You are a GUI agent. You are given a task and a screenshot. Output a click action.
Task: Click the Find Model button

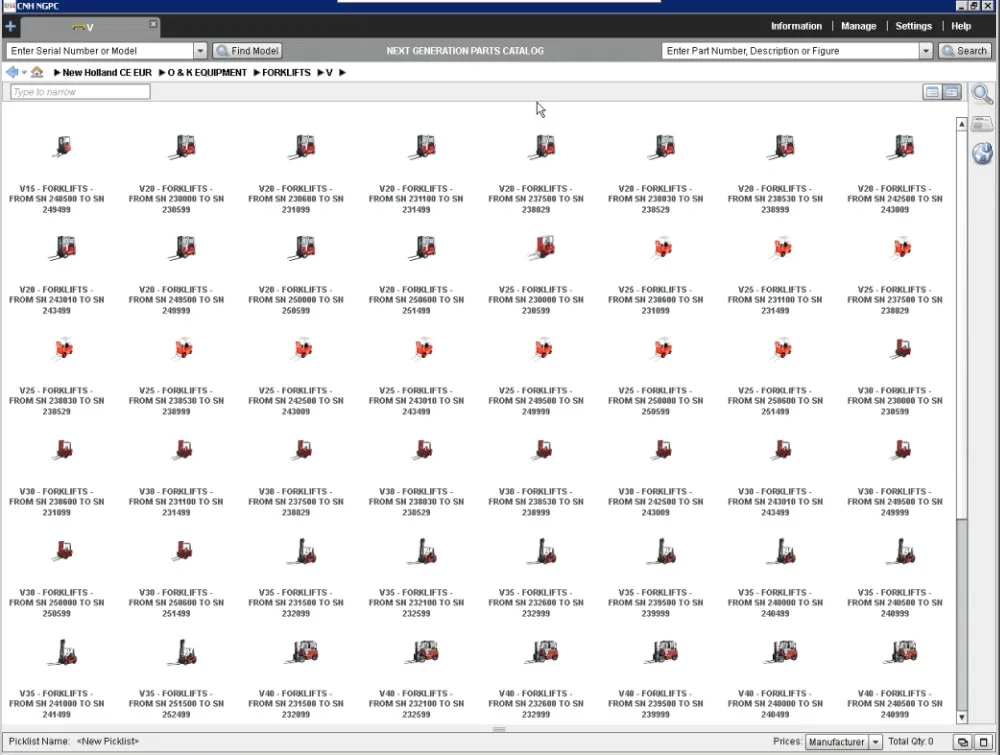[247, 50]
